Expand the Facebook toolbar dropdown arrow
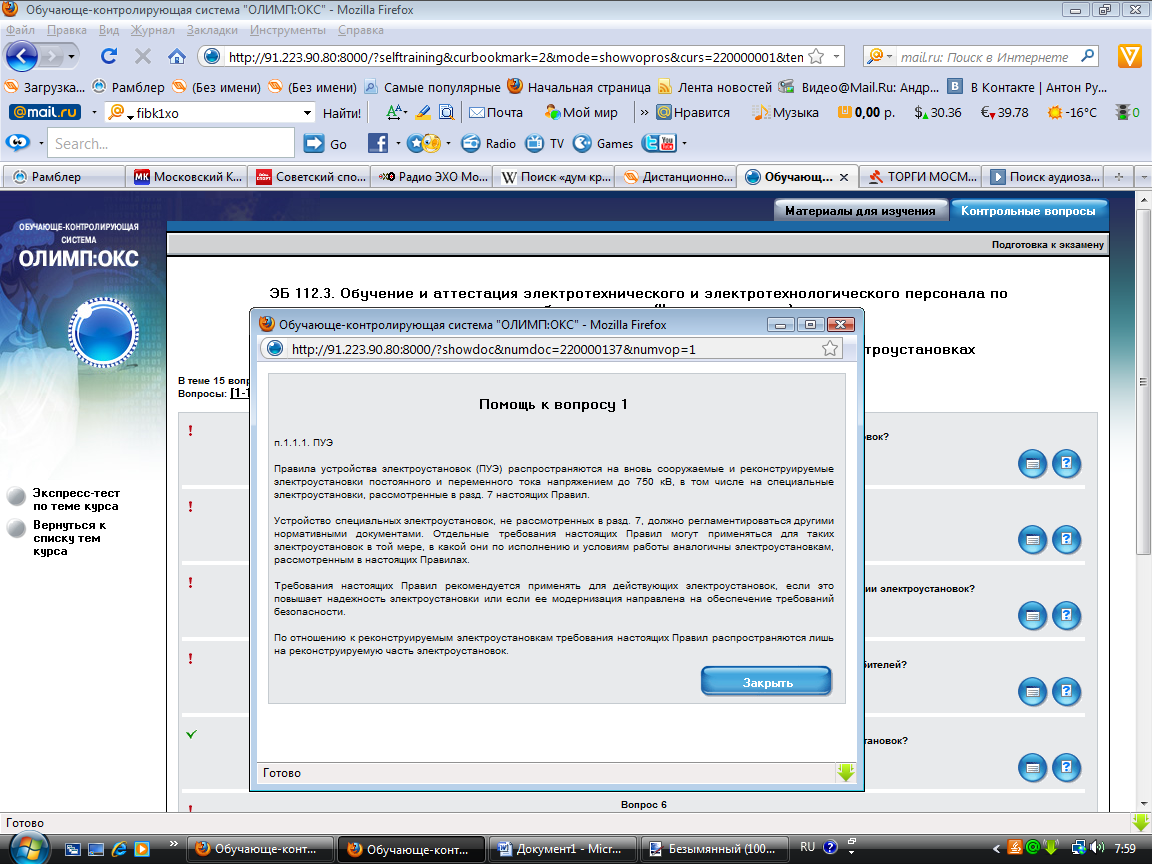1152x864 pixels. click(x=397, y=143)
